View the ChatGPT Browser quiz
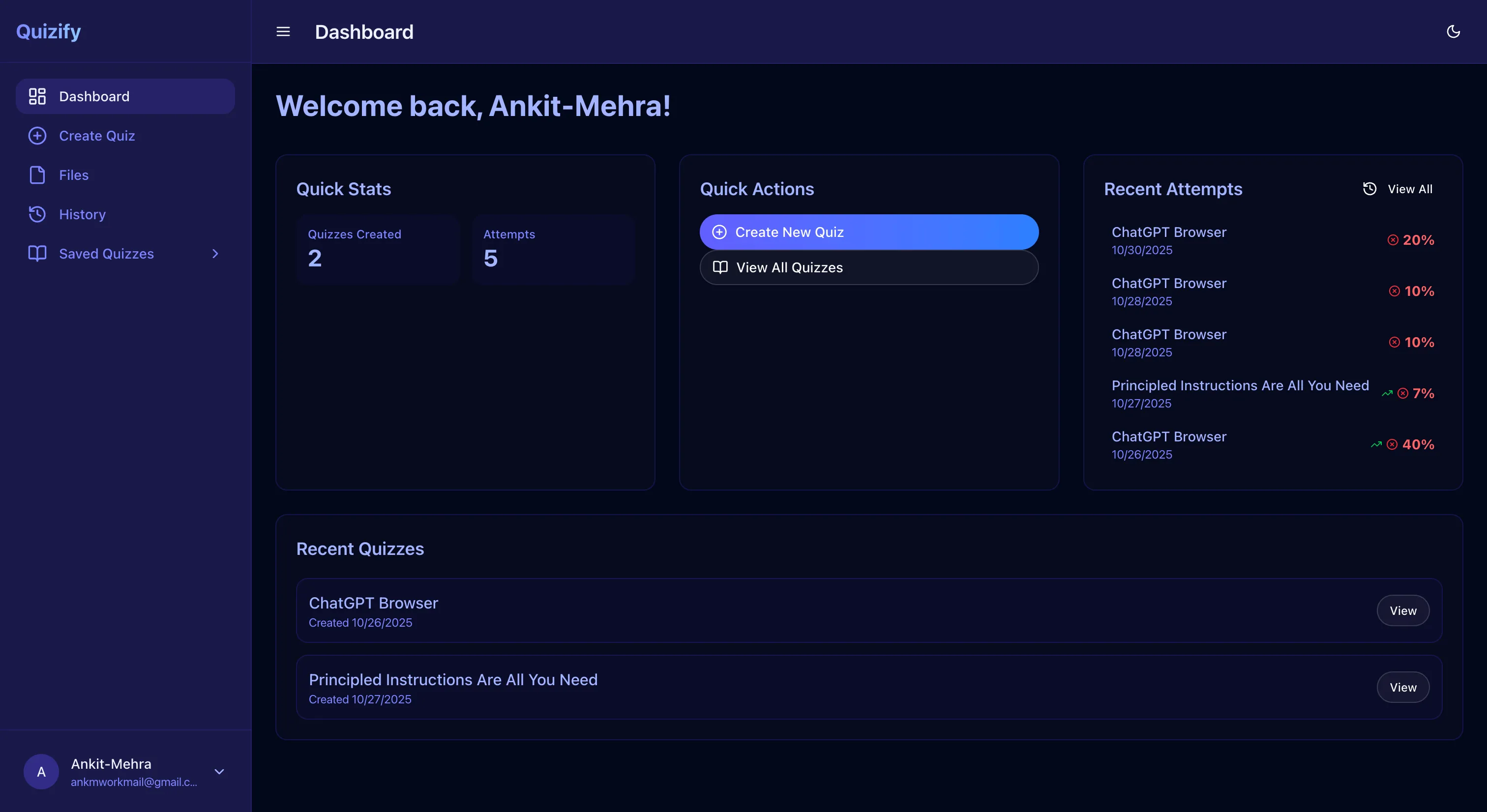 coord(1403,610)
